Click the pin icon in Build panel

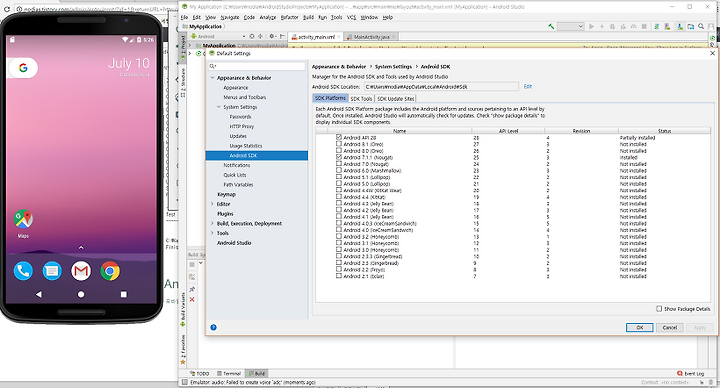click(192, 289)
